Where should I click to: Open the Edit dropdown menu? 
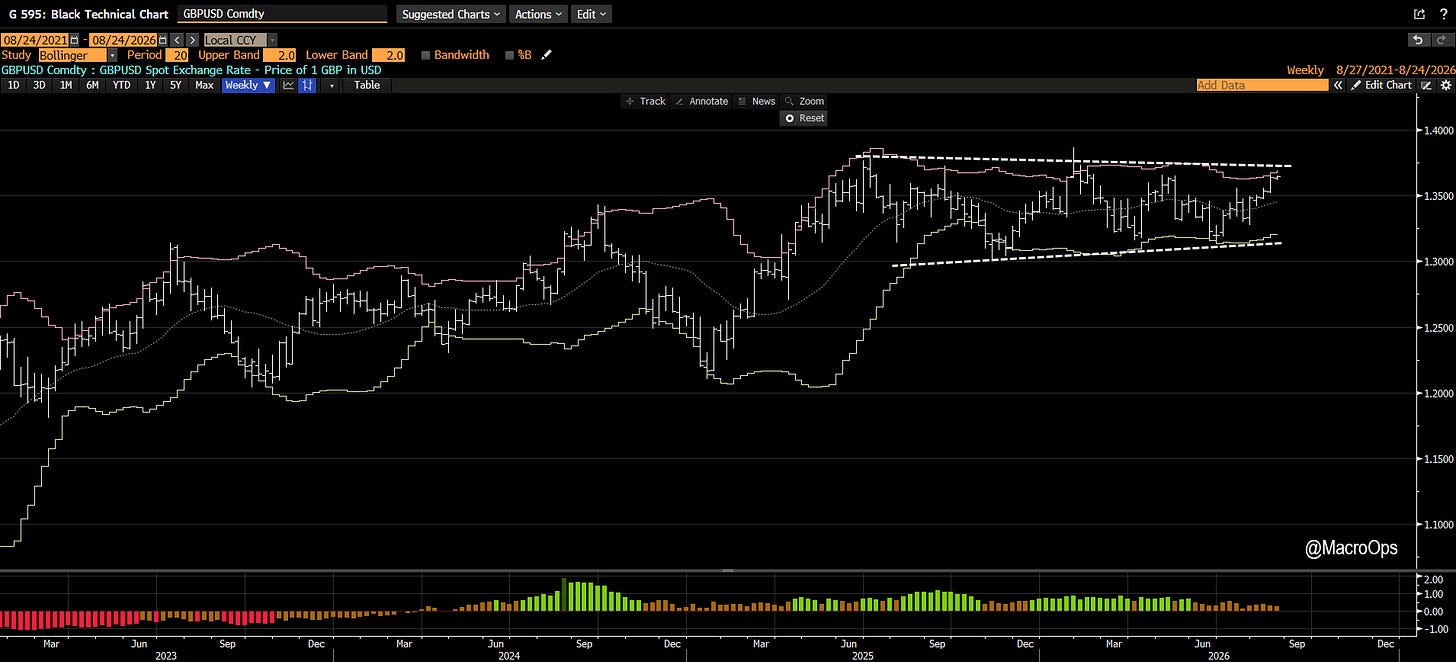click(591, 14)
